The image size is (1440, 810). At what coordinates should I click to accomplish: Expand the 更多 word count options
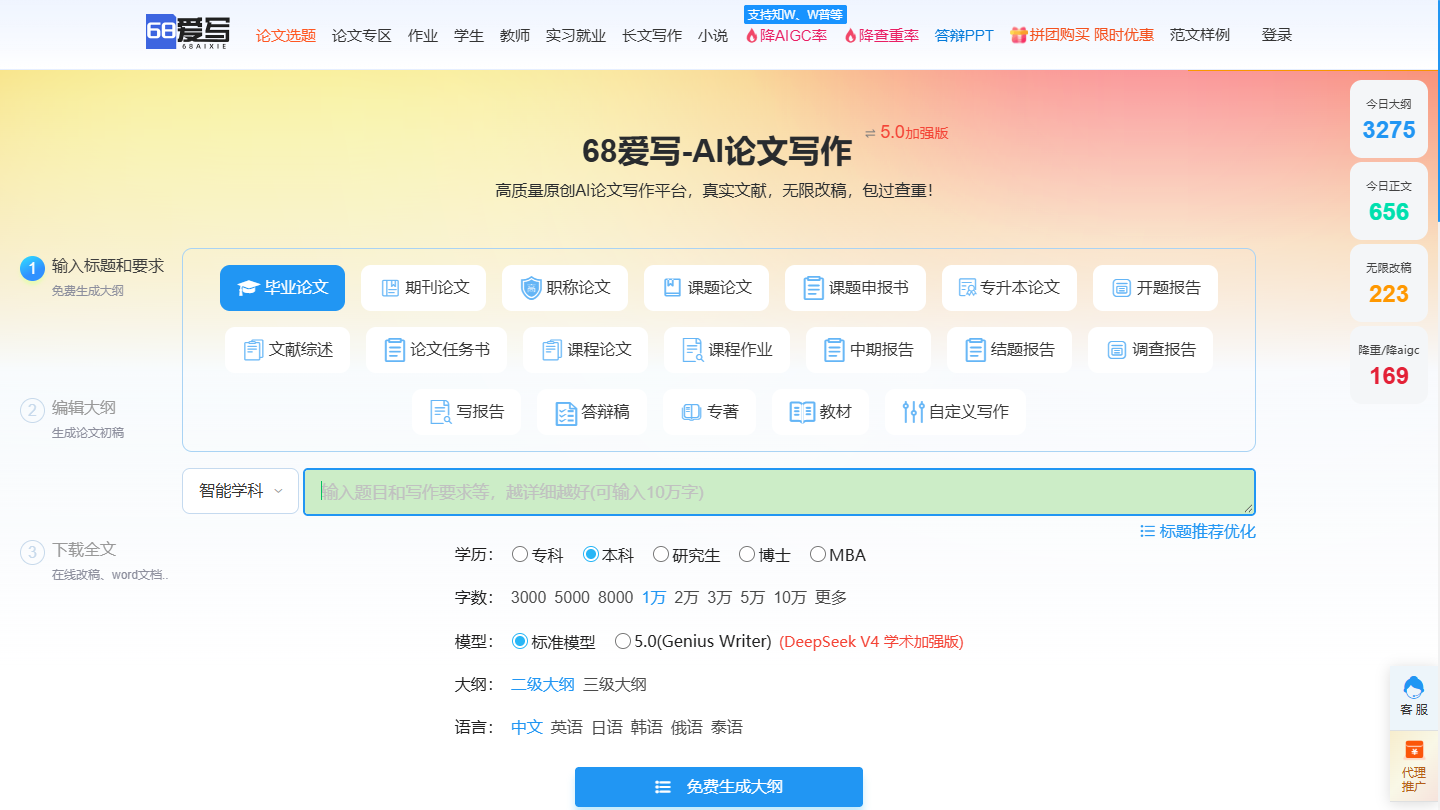(x=831, y=598)
